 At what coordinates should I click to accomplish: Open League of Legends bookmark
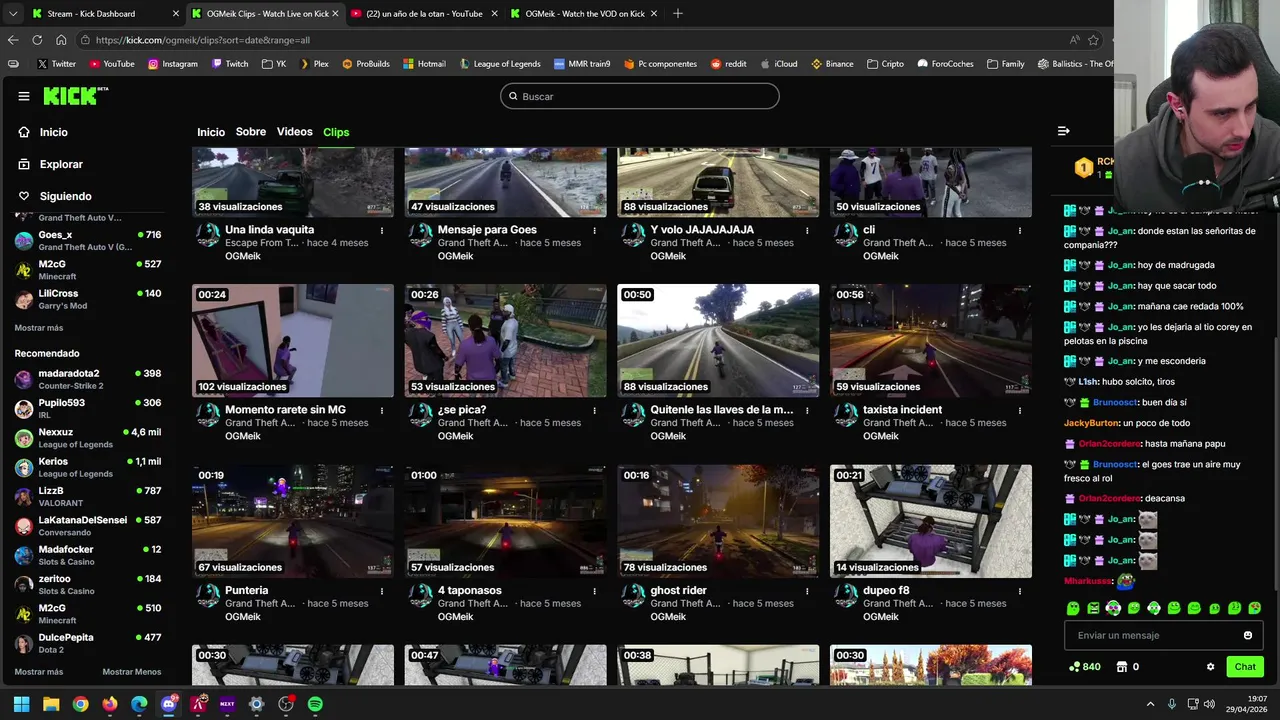tap(500, 64)
